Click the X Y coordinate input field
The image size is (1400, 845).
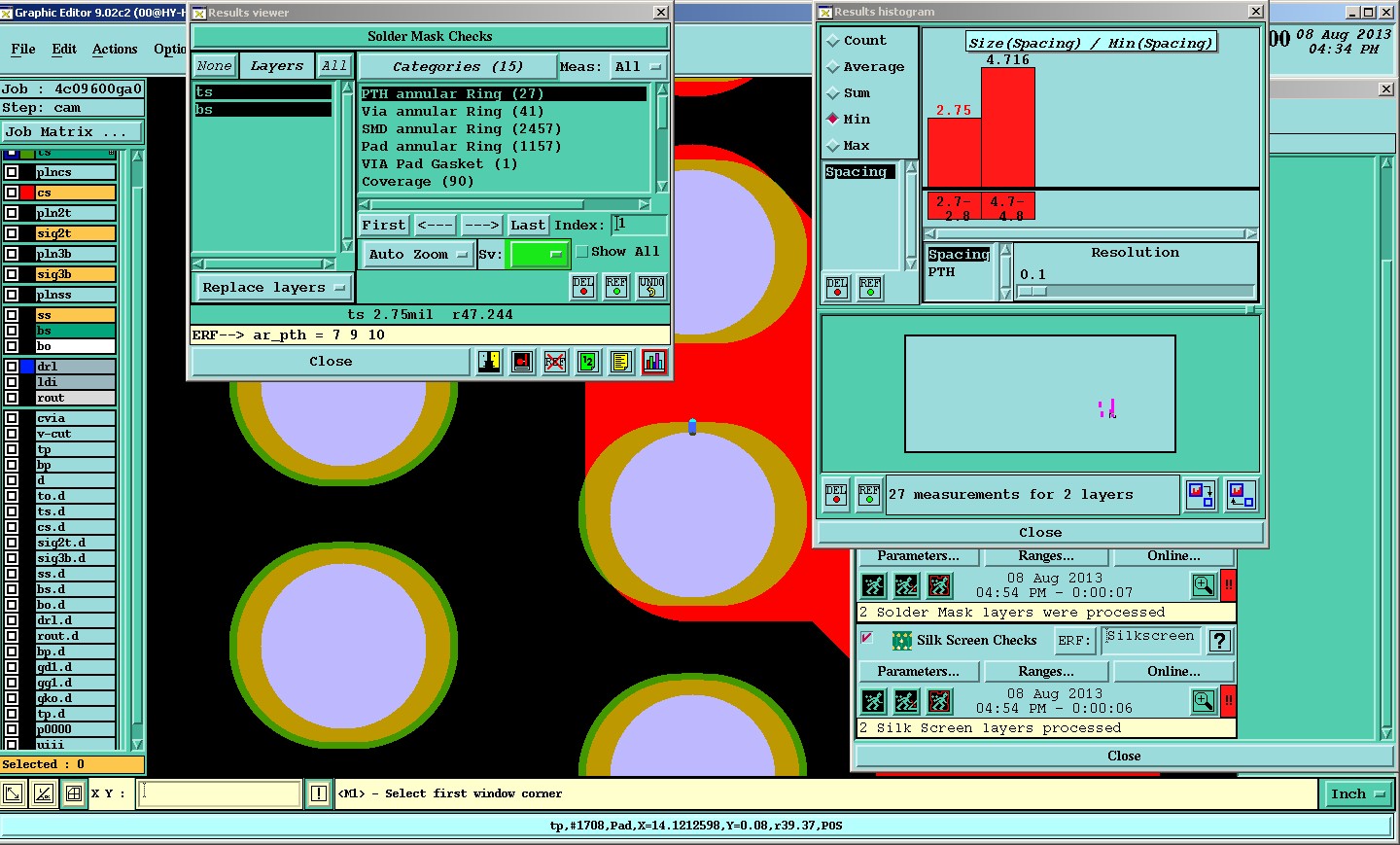click(220, 793)
